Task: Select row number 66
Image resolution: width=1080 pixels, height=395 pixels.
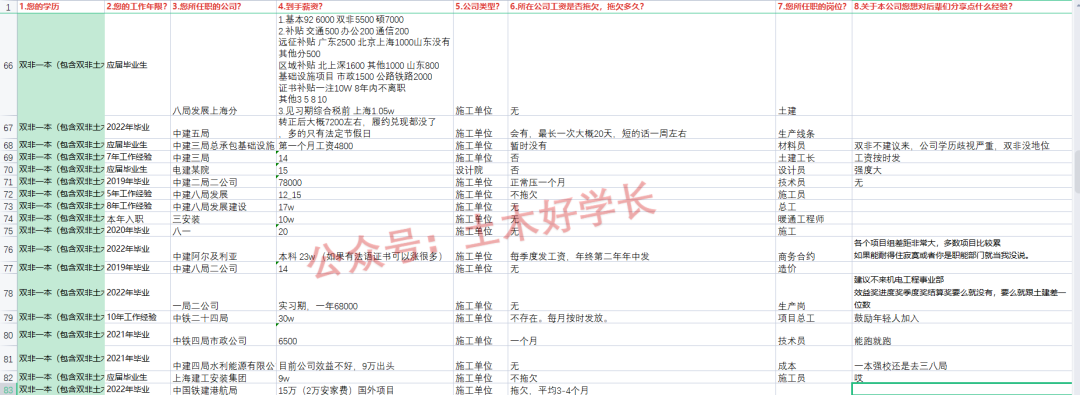Action: (x=8, y=64)
